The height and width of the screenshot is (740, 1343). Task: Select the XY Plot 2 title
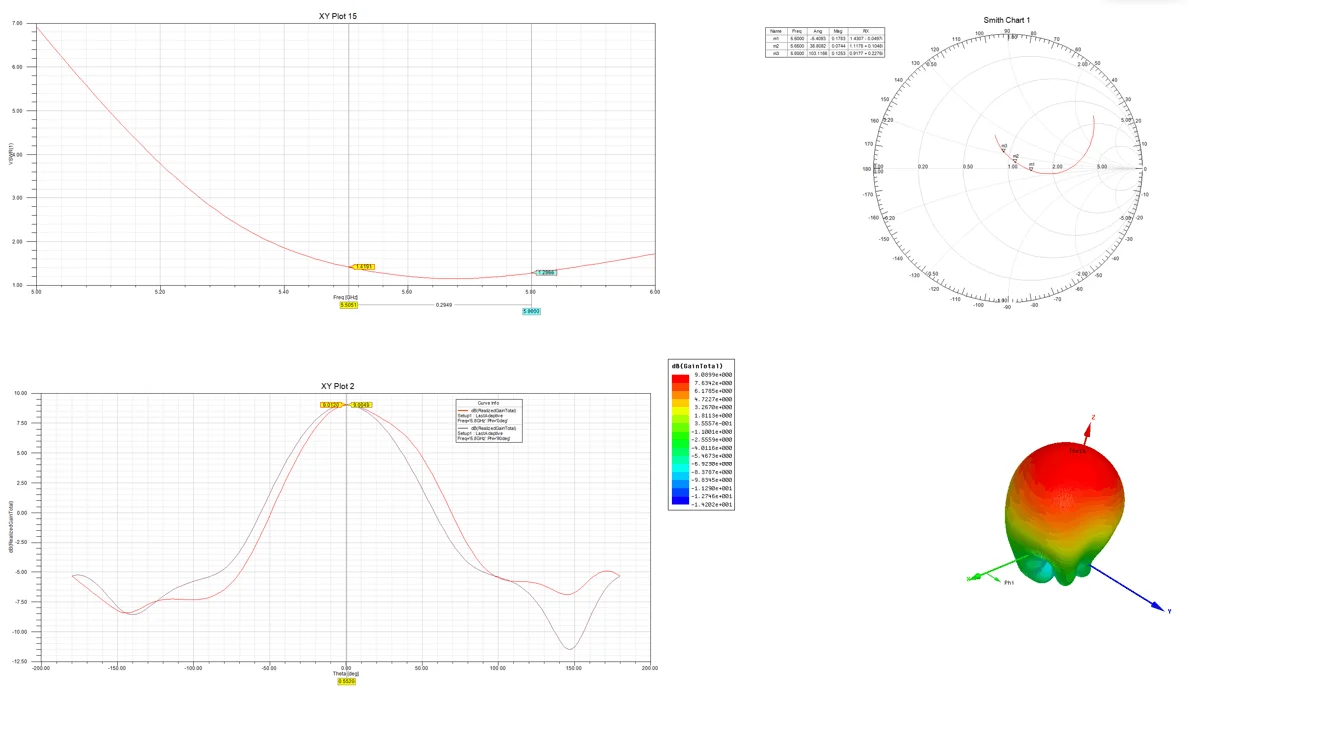click(337, 386)
